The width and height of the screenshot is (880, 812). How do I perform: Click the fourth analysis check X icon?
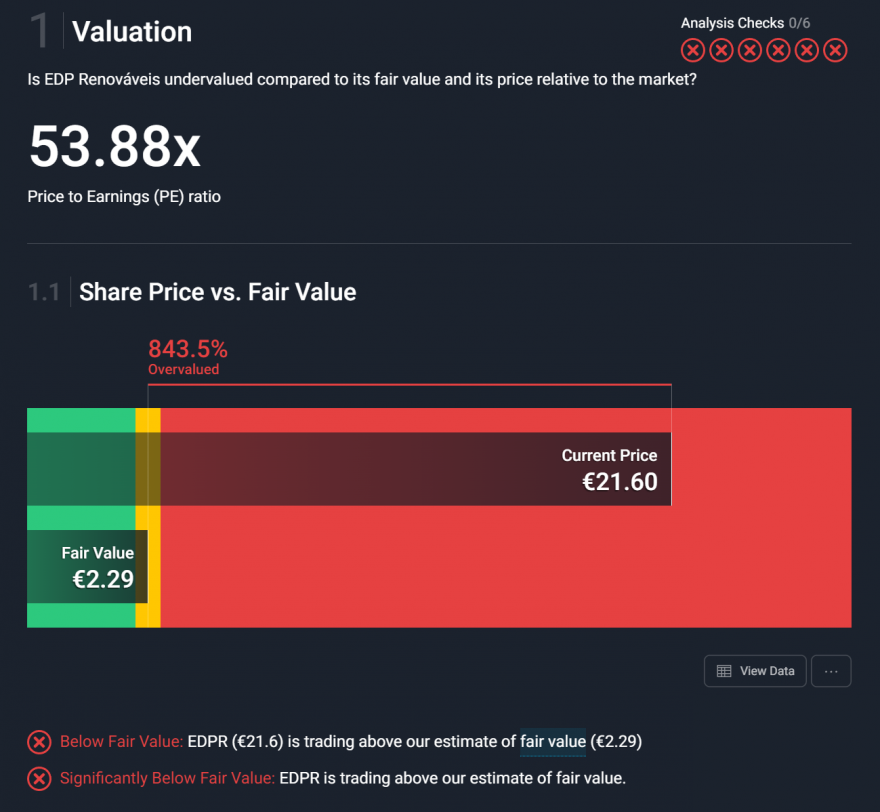[x=778, y=50]
